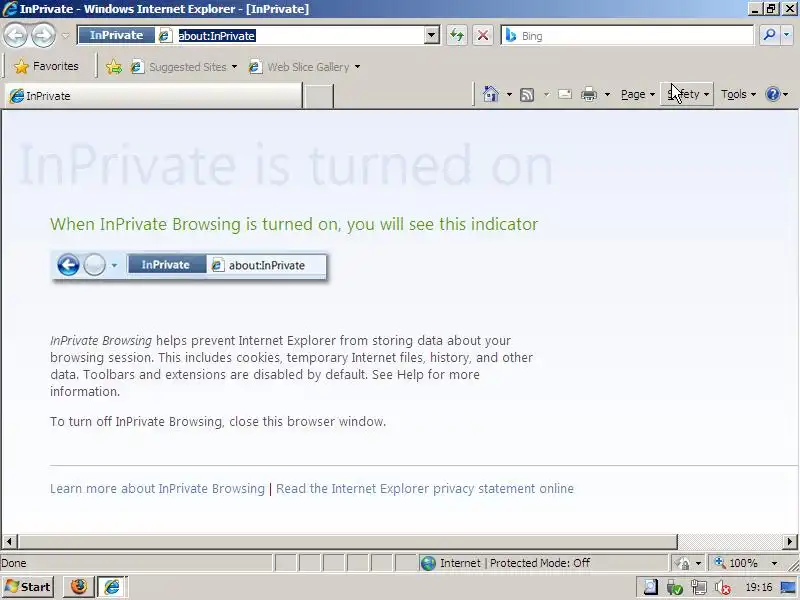The image size is (800, 600).
Task: Open the Safety menu
Action: [x=687, y=94]
